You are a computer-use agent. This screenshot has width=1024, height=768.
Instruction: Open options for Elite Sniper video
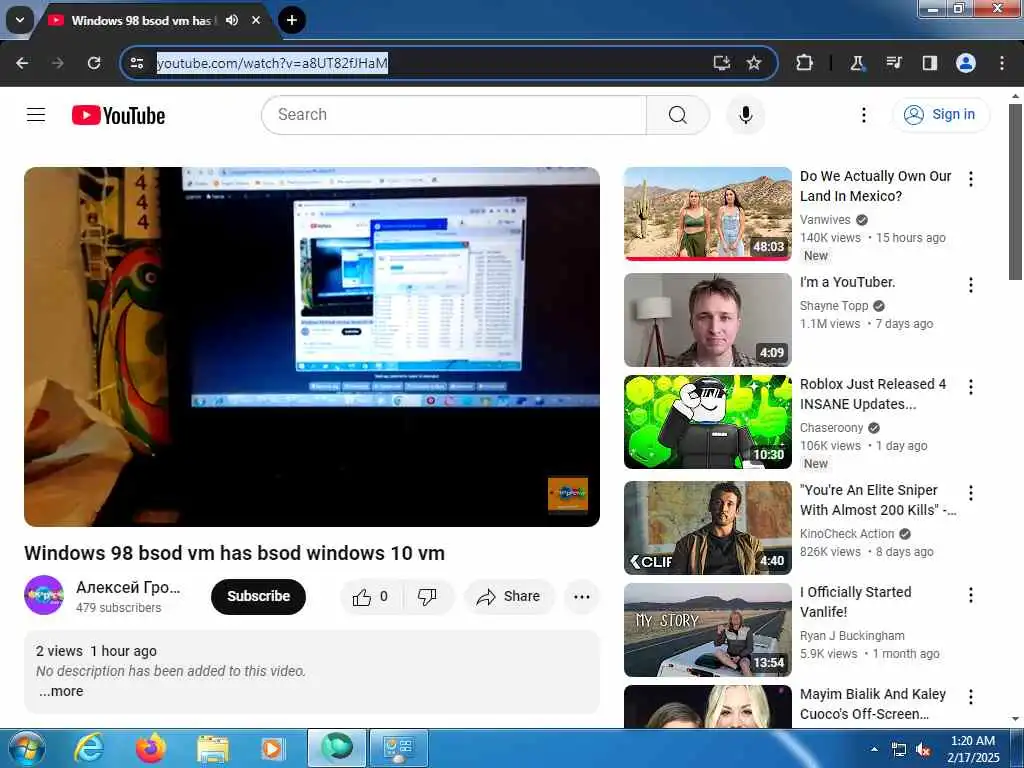pos(971,493)
